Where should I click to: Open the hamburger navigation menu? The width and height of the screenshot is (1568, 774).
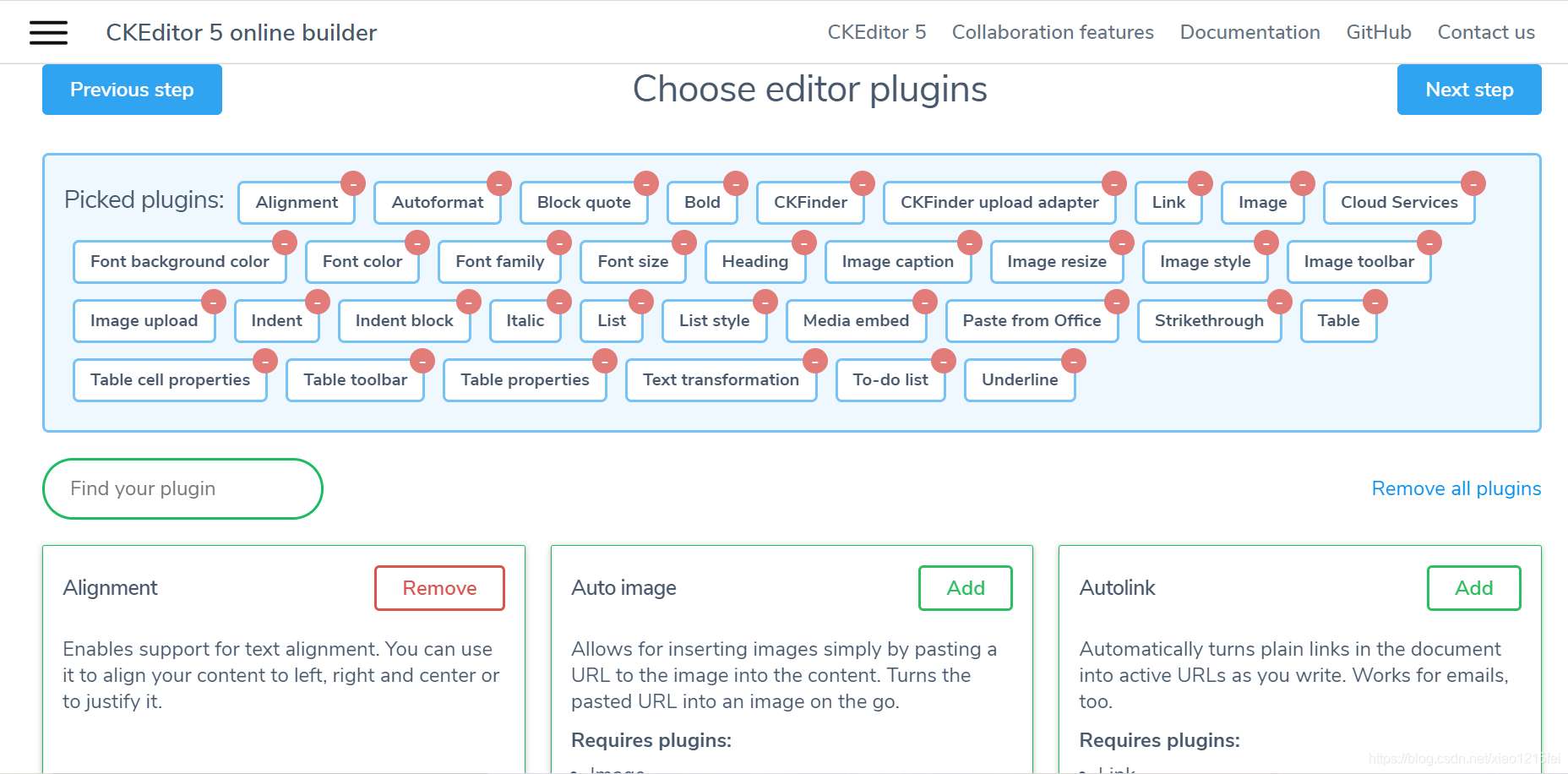(48, 32)
